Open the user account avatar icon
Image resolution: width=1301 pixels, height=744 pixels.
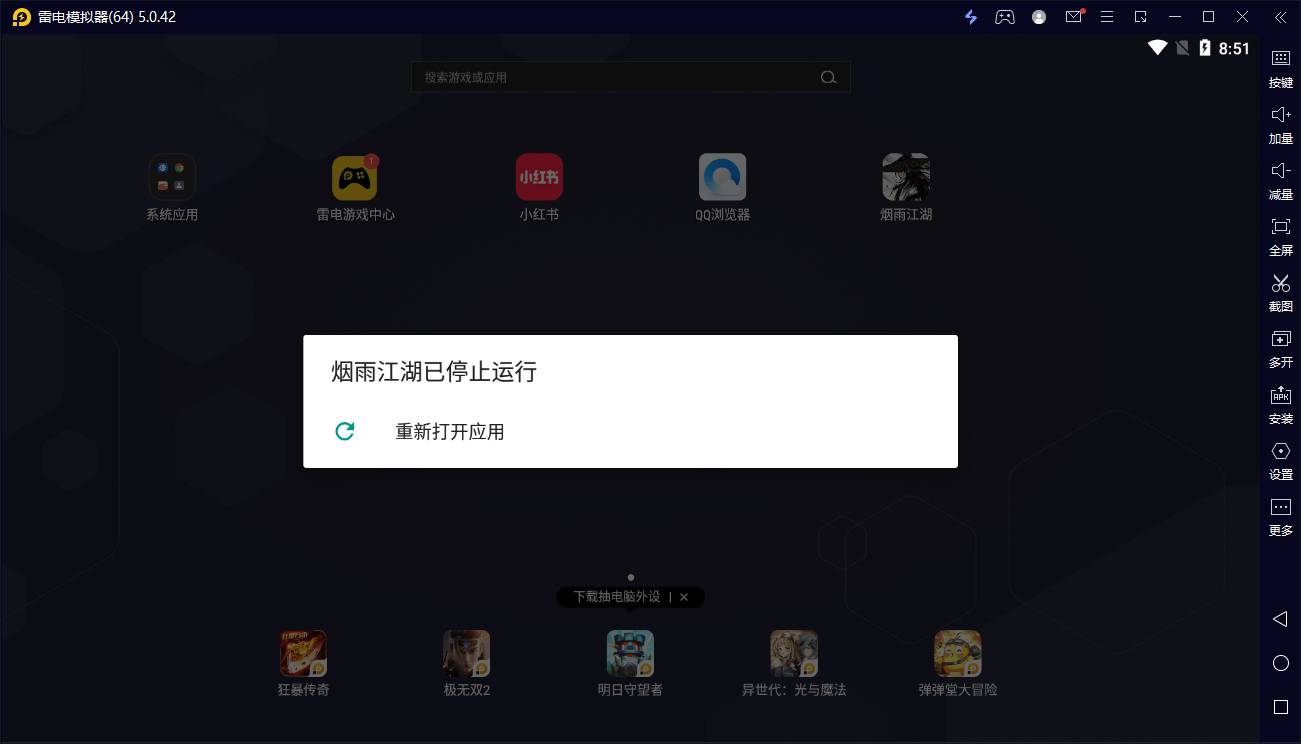point(1039,17)
